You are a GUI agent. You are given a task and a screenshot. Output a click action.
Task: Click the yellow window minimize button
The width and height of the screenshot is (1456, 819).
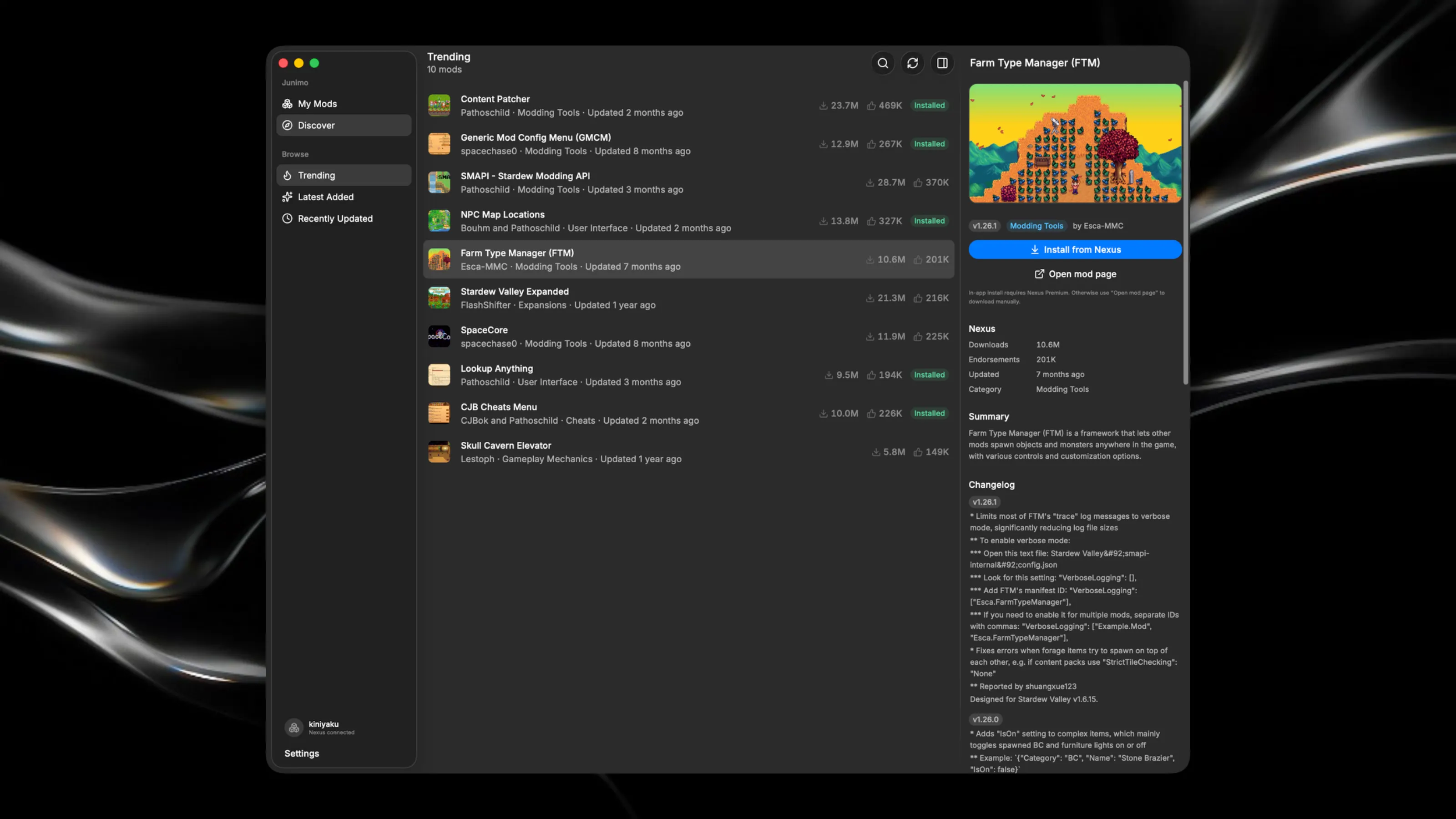pos(298,63)
